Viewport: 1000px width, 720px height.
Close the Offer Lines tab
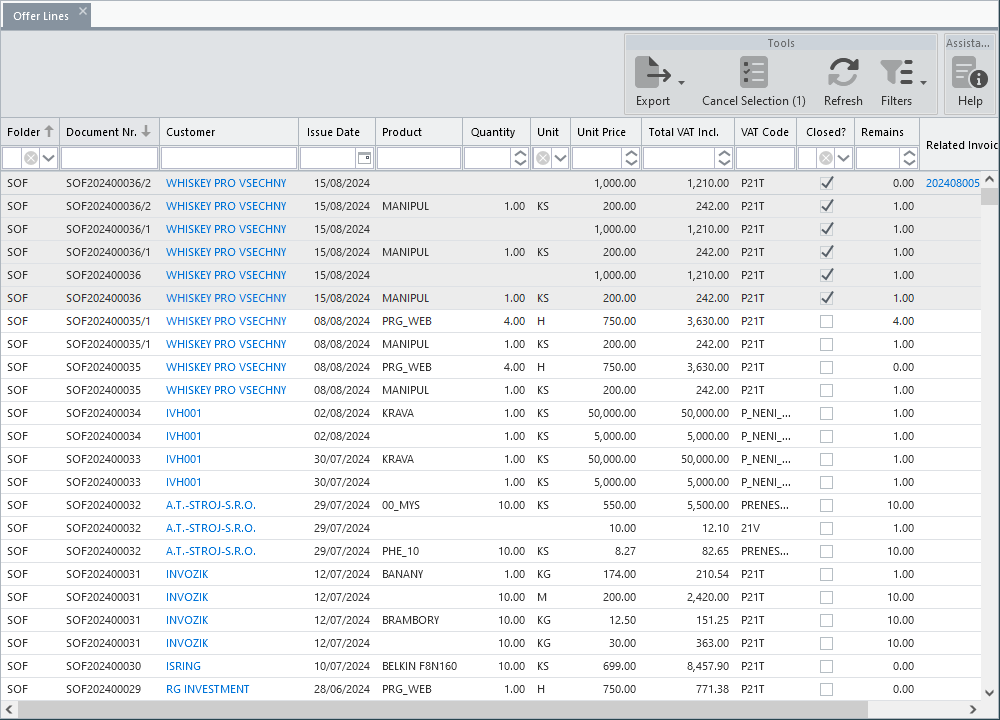(x=83, y=11)
